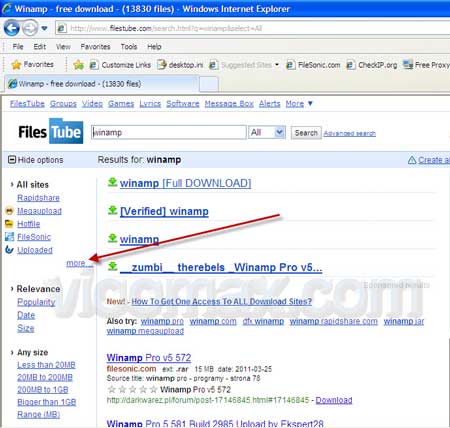Click the browser Forward arrow button
The width and height of the screenshot is (450, 428).
pyautogui.click(x=30, y=28)
